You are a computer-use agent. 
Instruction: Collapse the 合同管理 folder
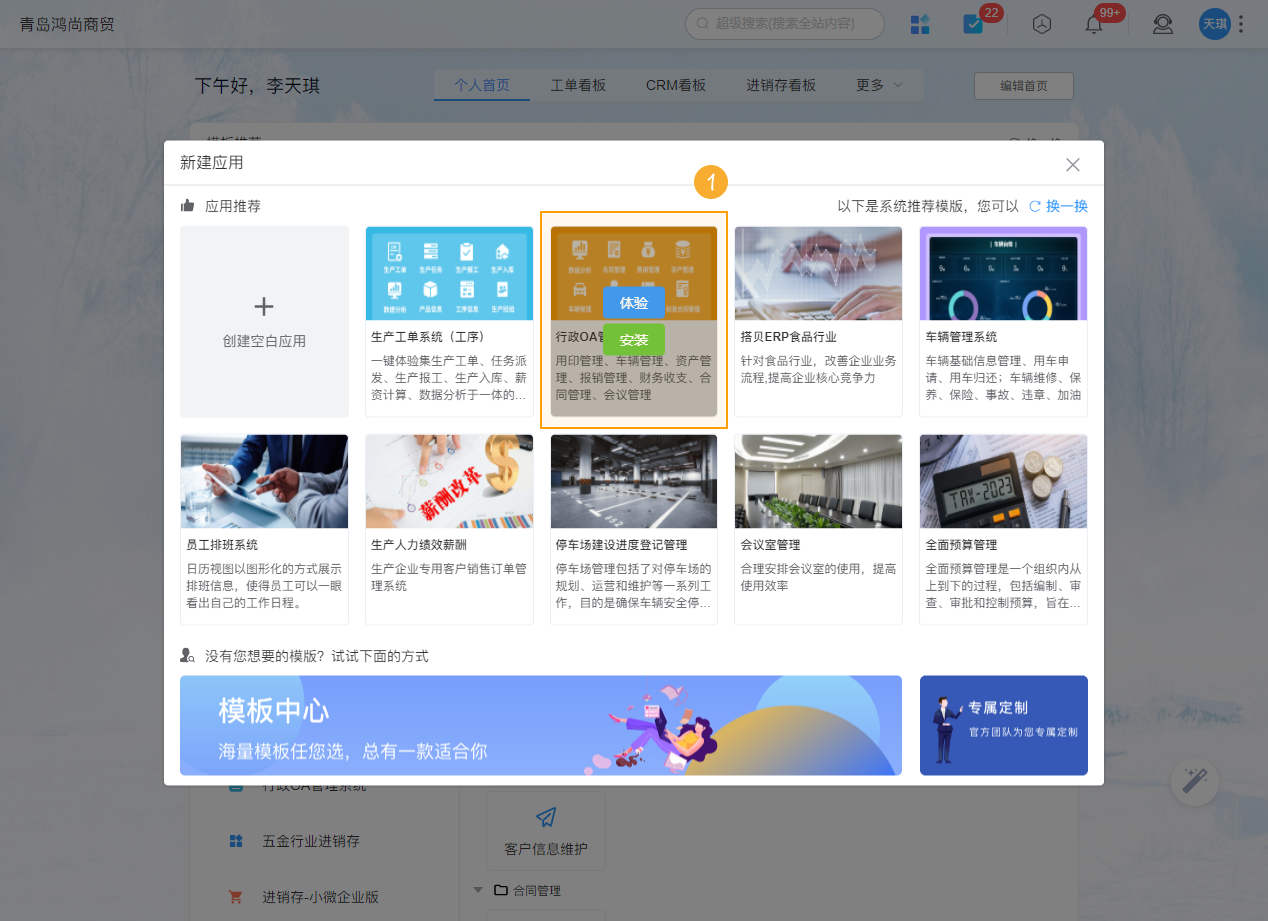pyautogui.click(x=478, y=890)
